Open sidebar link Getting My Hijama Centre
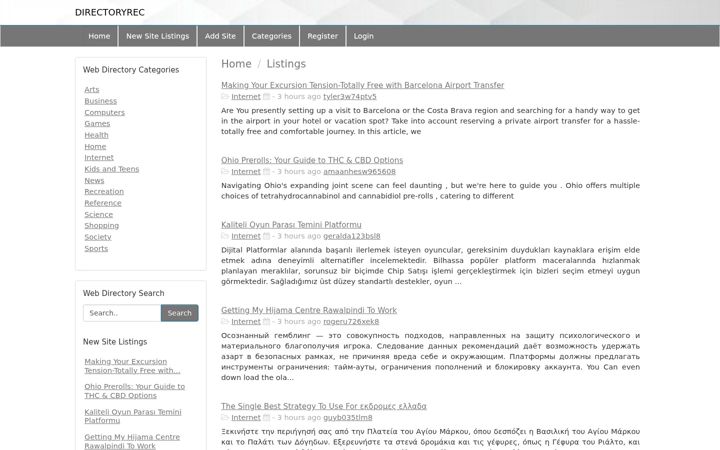 132,441
